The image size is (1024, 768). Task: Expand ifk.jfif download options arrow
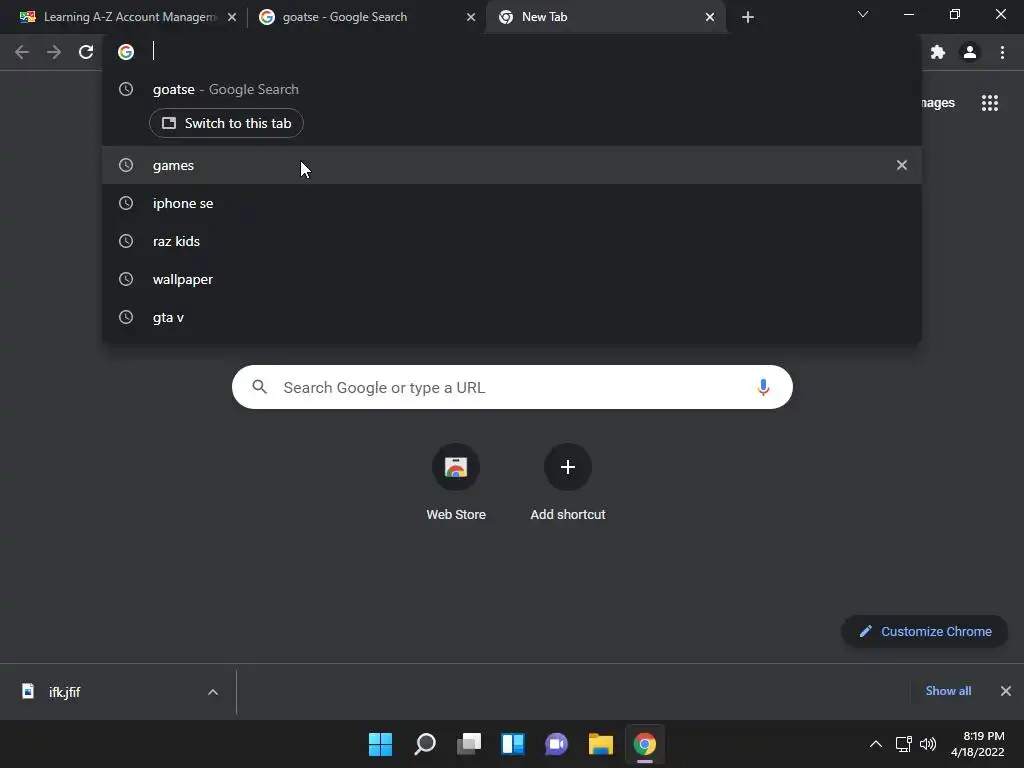point(213,692)
